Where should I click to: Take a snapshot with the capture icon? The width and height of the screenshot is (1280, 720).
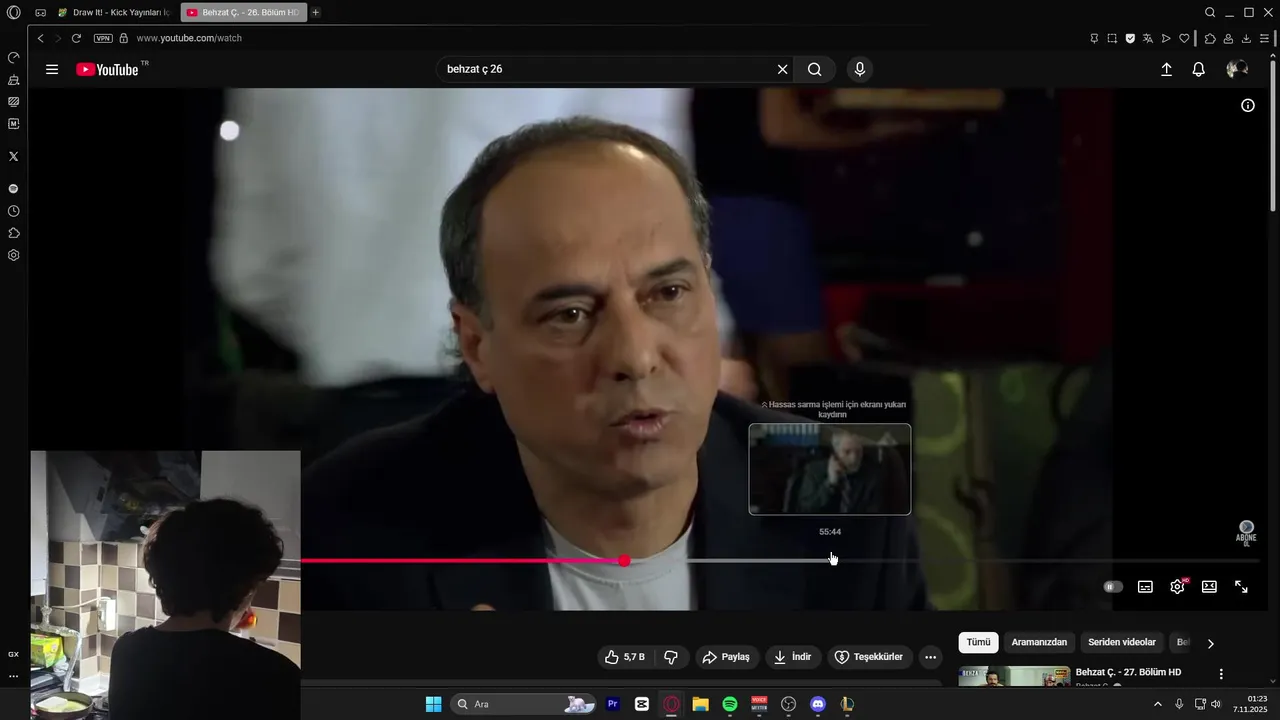pyautogui.click(x=1112, y=38)
